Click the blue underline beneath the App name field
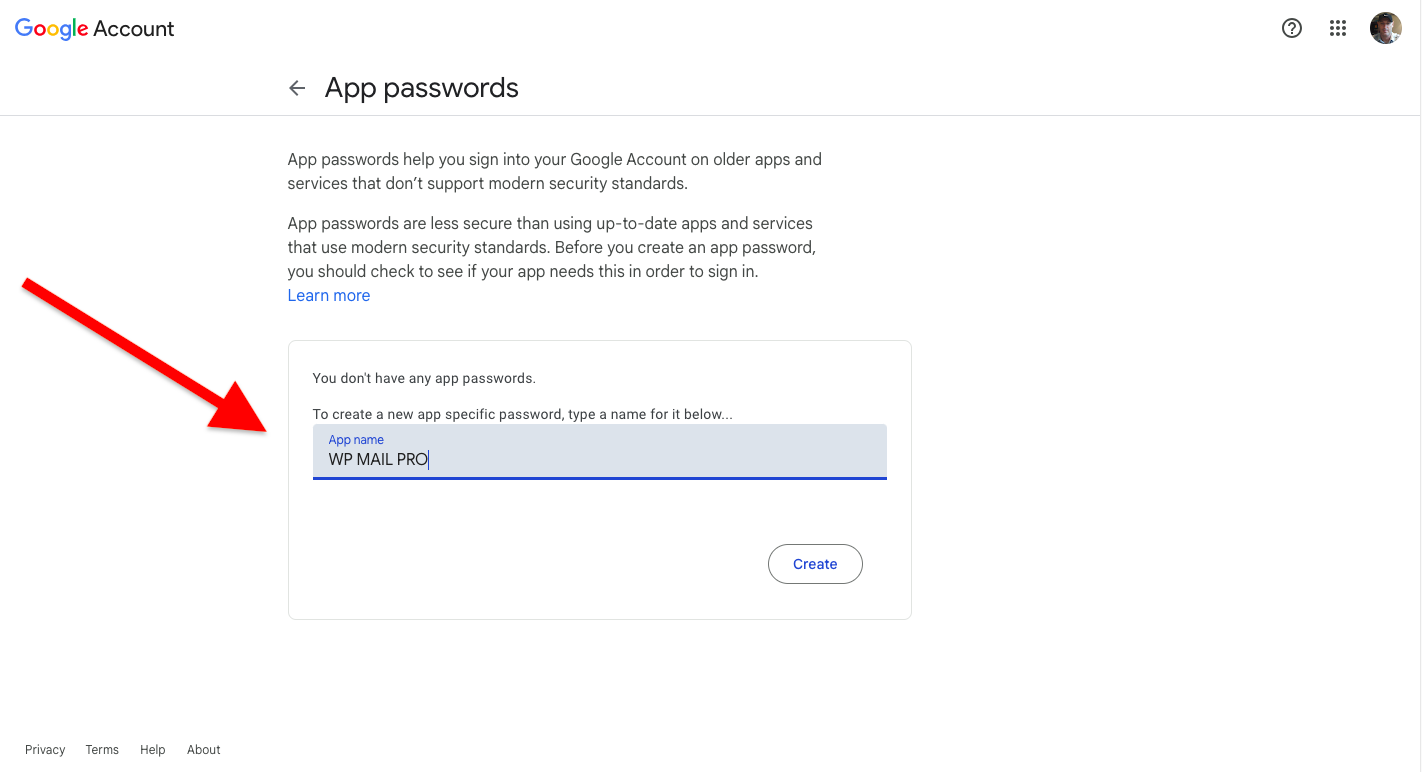1422x772 pixels. (x=600, y=478)
